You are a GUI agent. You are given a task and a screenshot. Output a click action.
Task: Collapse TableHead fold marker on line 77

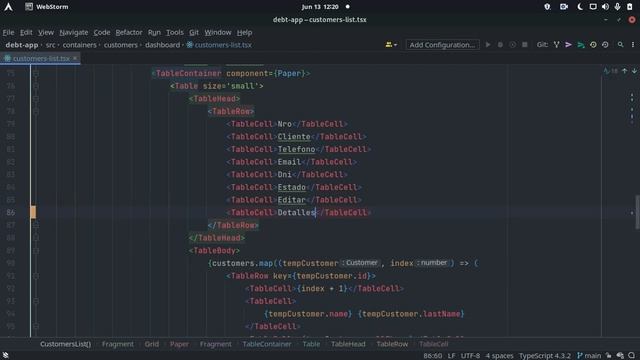point(36,99)
